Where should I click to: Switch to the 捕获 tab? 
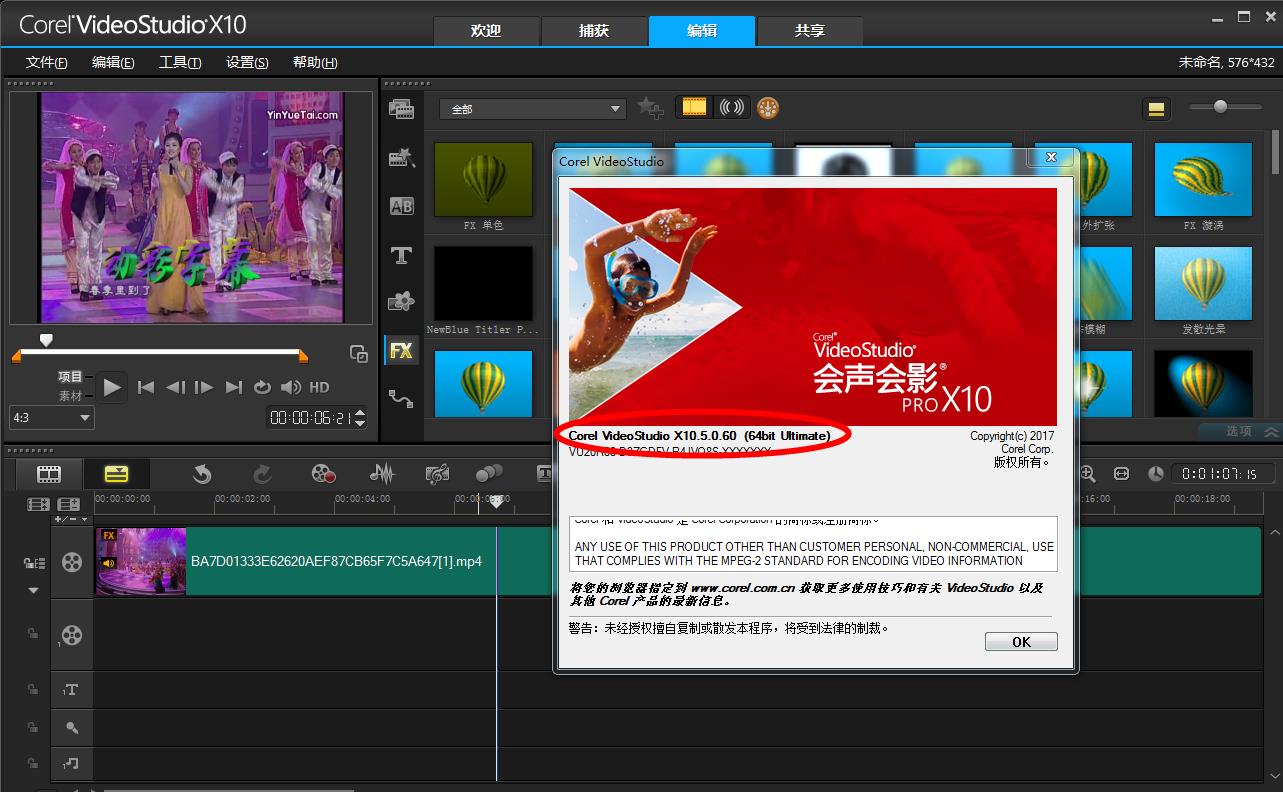point(594,31)
